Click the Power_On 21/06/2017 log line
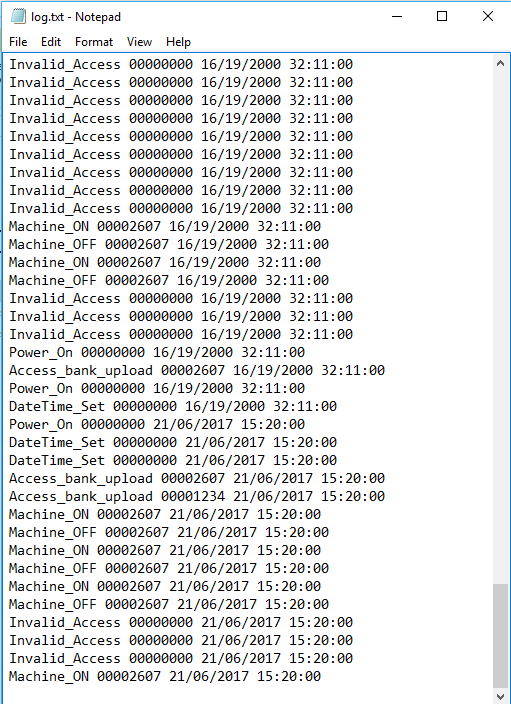Image resolution: width=511 pixels, height=704 pixels. click(x=157, y=424)
